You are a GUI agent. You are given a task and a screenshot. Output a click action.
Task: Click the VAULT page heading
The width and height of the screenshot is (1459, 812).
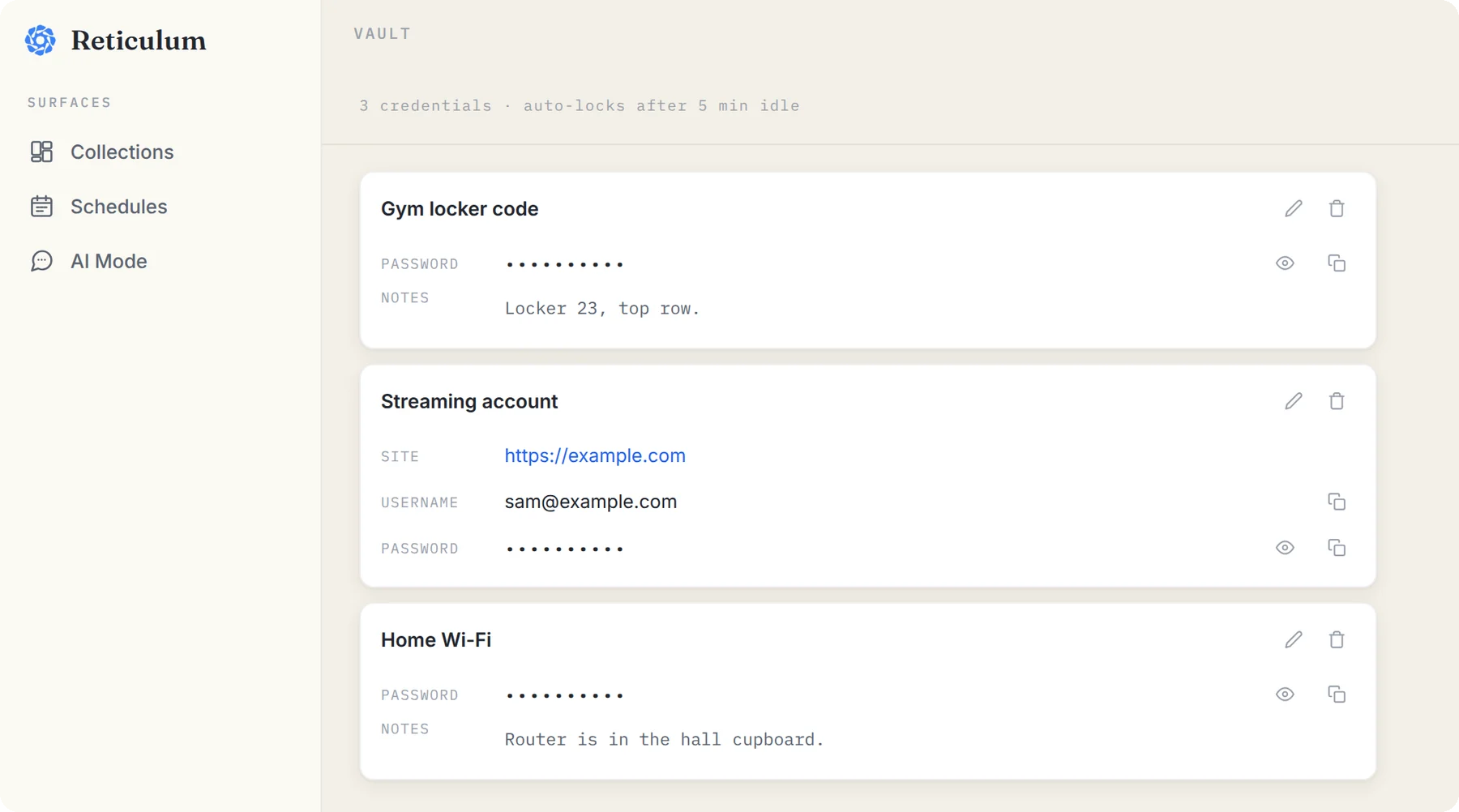click(x=383, y=34)
